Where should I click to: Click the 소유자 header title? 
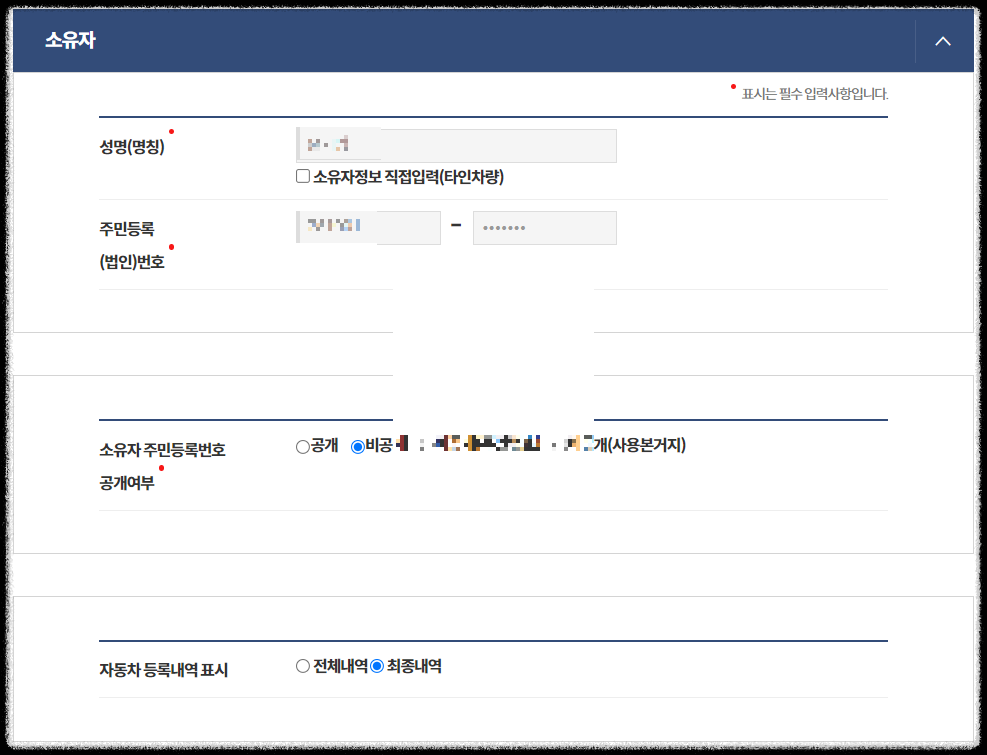70,40
